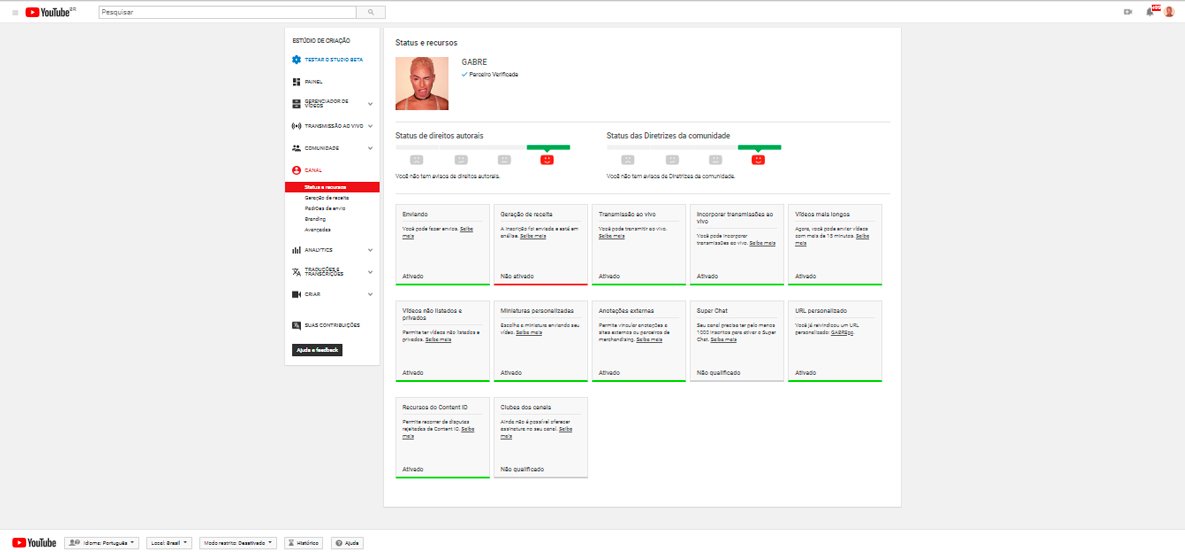
Task: Click the URL personalizado card title
Action: (x=821, y=311)
